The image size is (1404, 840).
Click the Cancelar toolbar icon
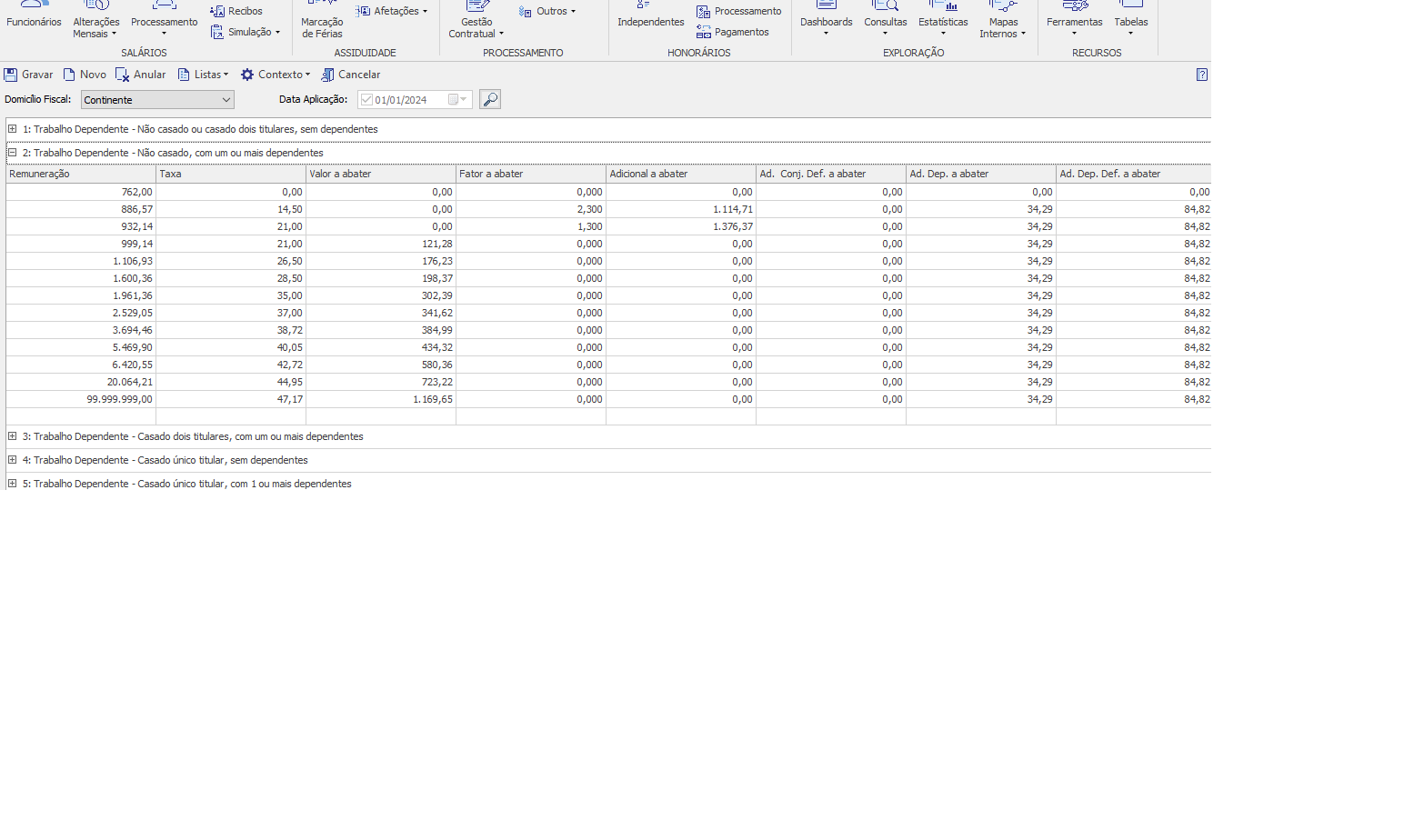point(328,75)
